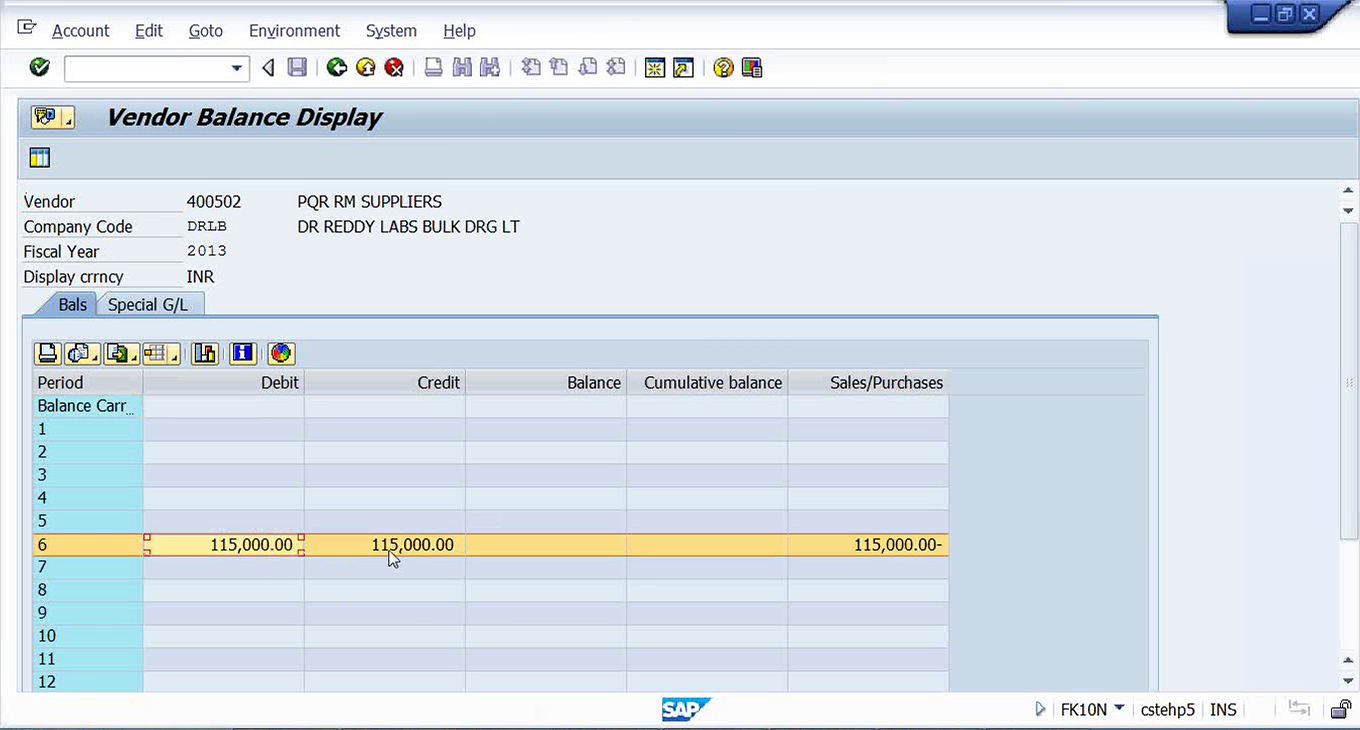
Task: Click the Period column header
Action: 88,382
